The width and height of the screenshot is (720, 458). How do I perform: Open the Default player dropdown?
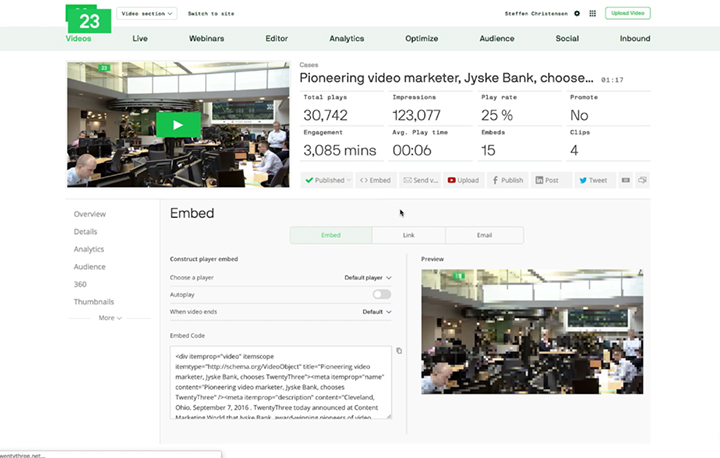tap(367, 277)
